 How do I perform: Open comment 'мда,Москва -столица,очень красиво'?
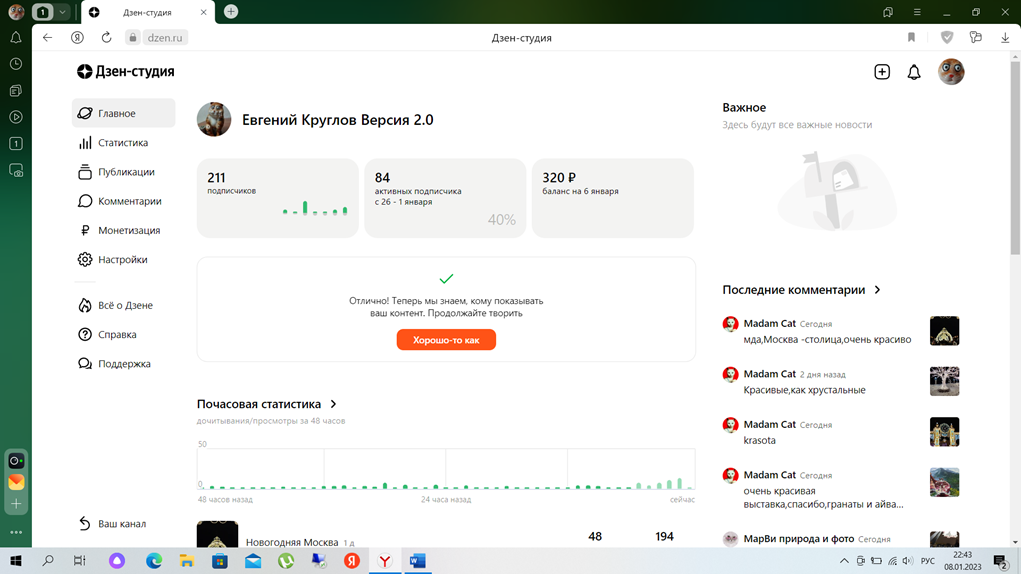(827, 340)
